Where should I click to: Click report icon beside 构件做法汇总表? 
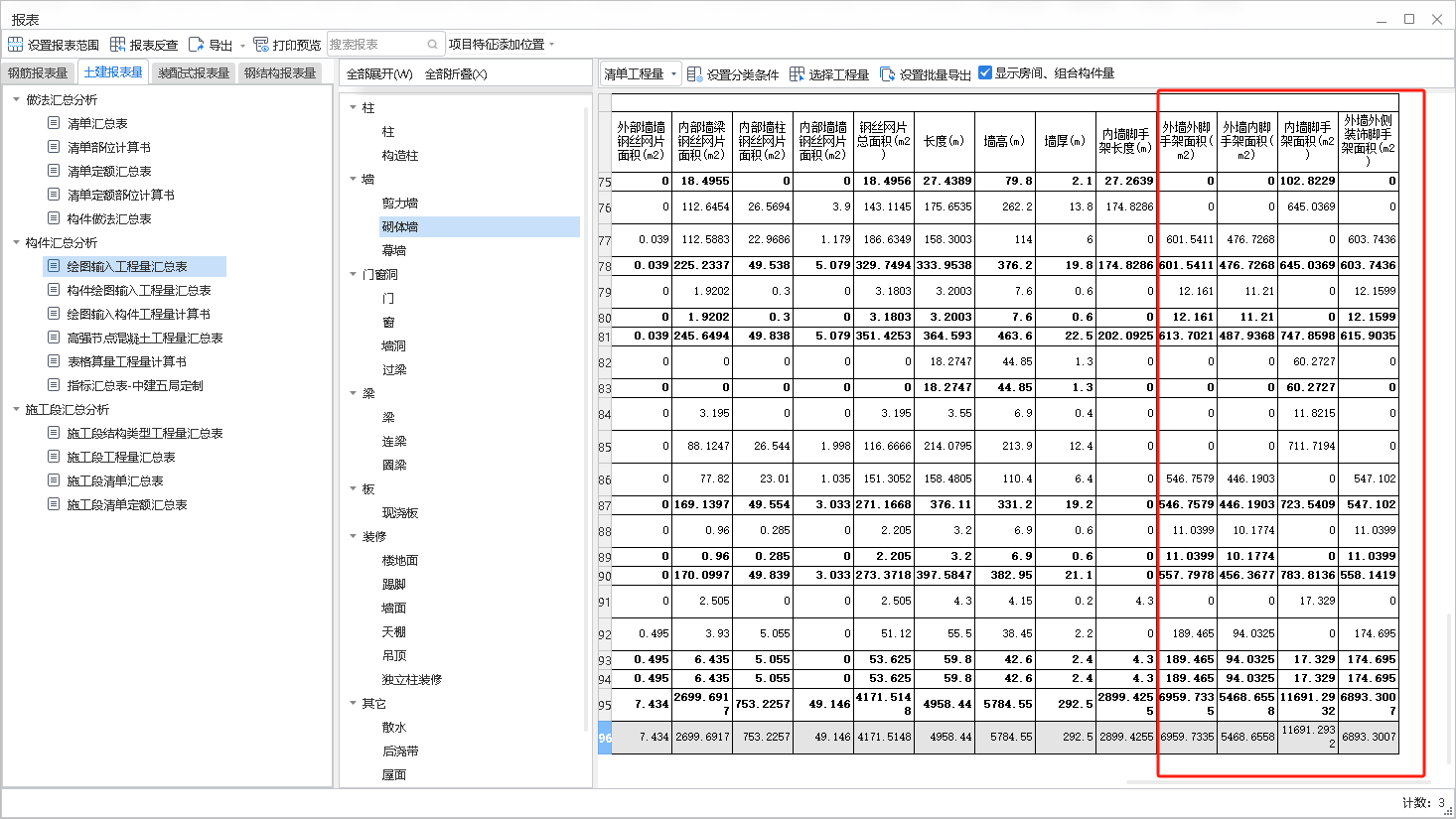(54, 218)
